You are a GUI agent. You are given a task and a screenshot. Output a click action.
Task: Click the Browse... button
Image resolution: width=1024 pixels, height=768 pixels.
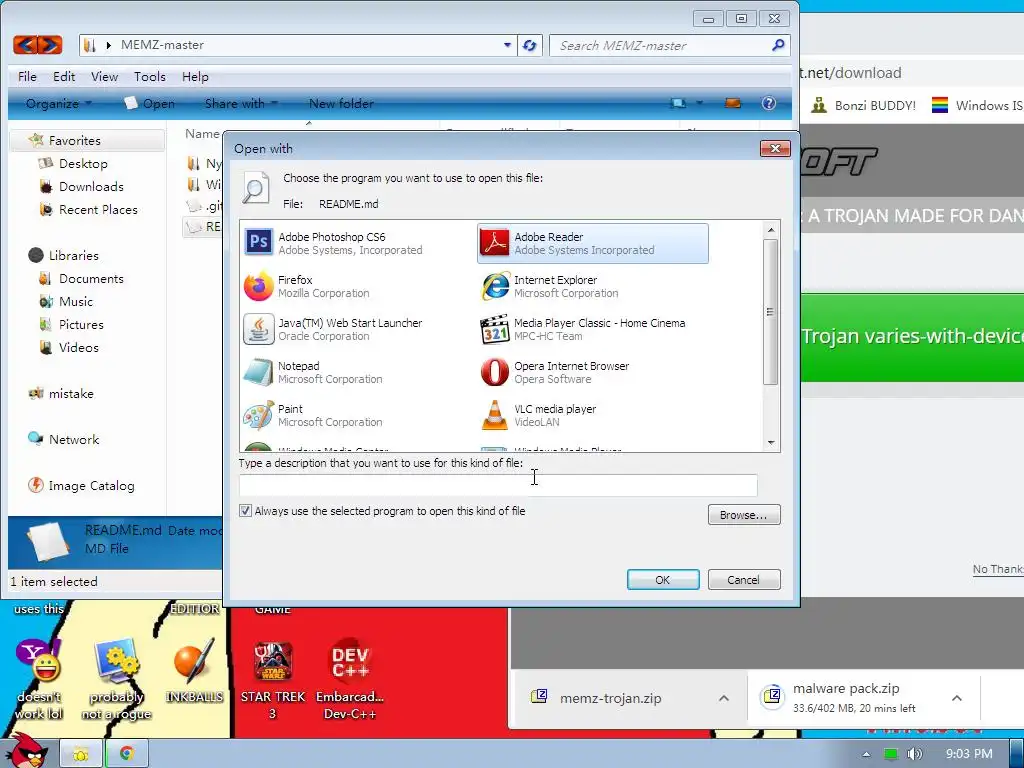pos(744,515)
